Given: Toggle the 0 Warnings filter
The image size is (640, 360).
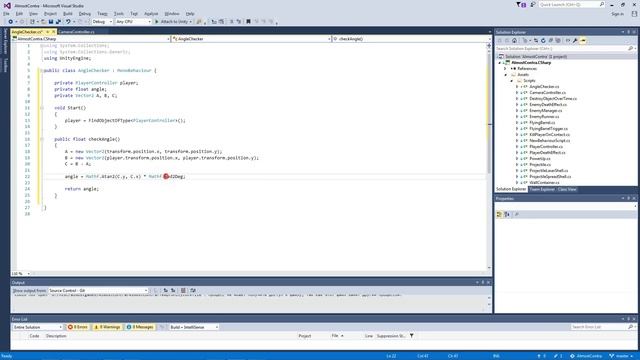Looking at the screenshot, I should (107, 327).
